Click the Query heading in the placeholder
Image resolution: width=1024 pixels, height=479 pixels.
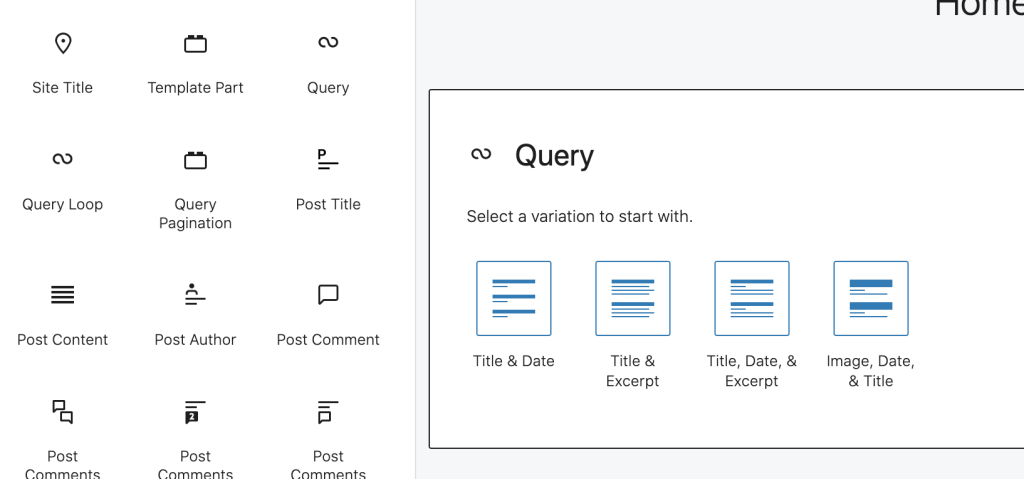pos(554,156)
